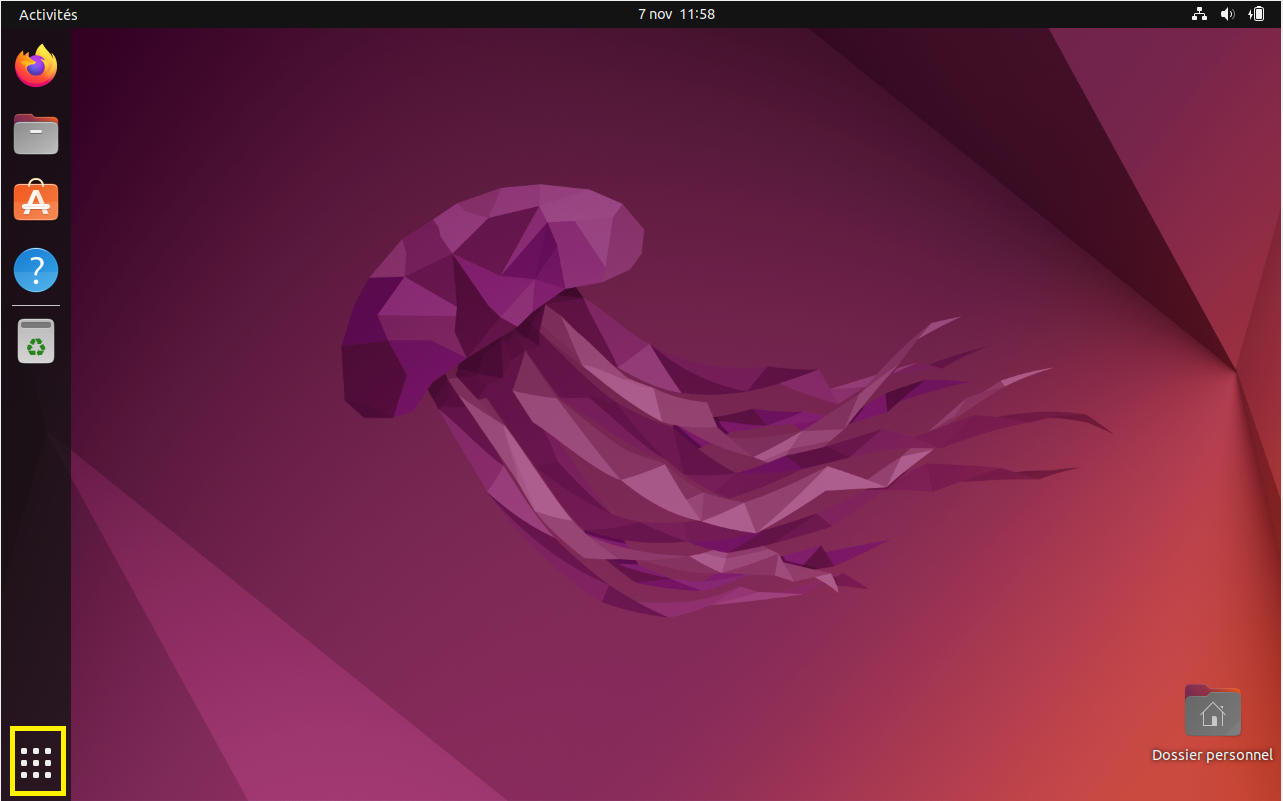
Task: Click empty top bar between Activités and clock
Action: 350,14
